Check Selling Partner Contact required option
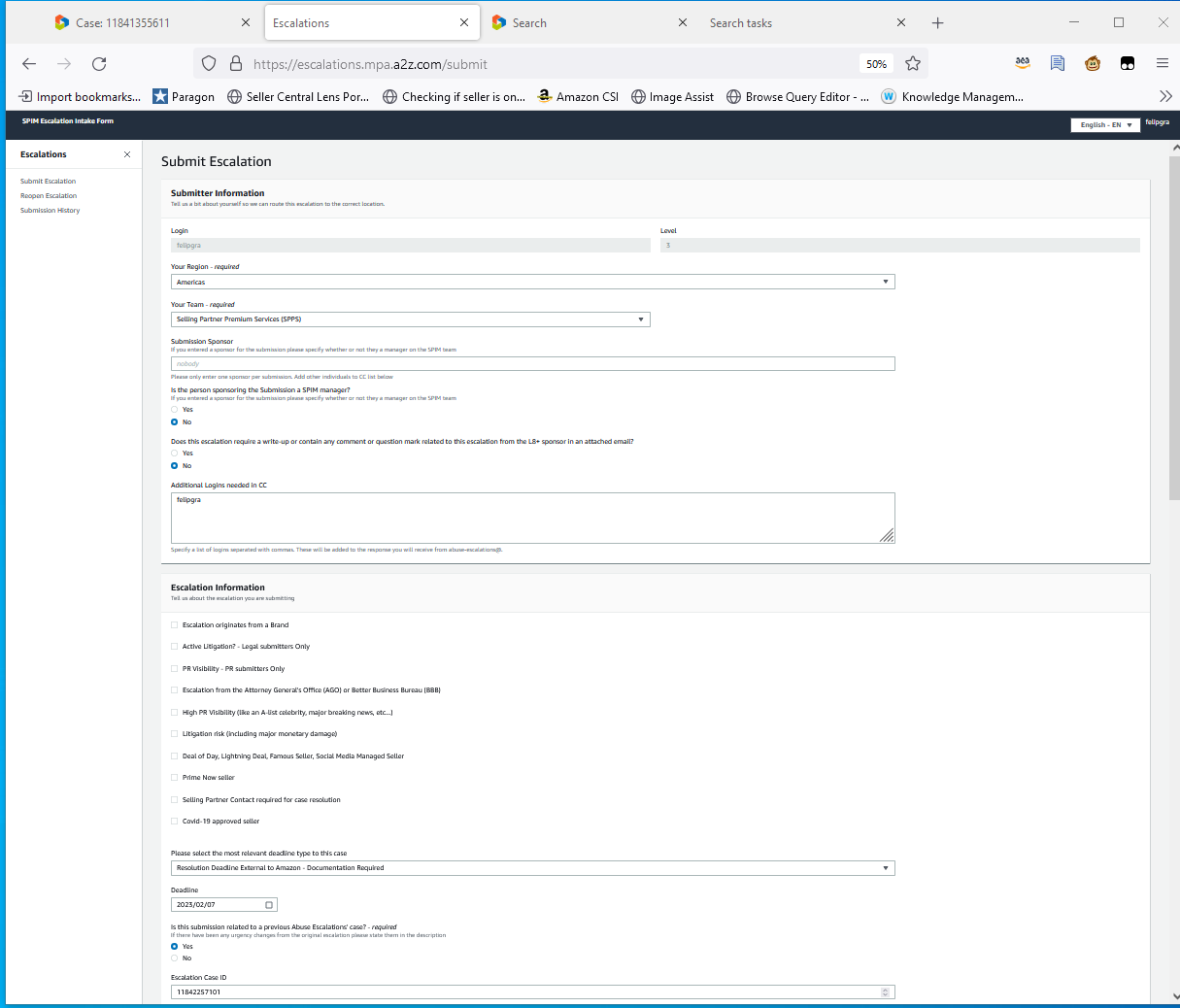1180x1008 pixels. pos(175,800)
